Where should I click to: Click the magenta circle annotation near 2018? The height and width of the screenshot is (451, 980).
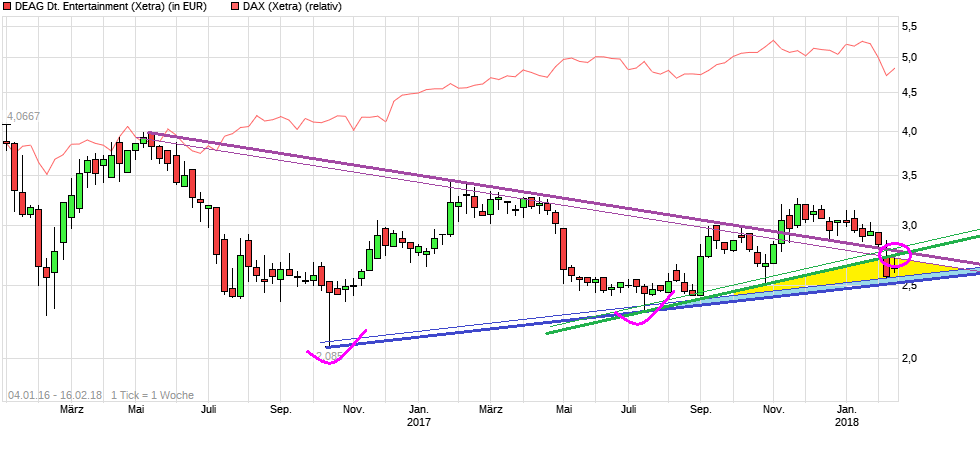tap(893, 256)
